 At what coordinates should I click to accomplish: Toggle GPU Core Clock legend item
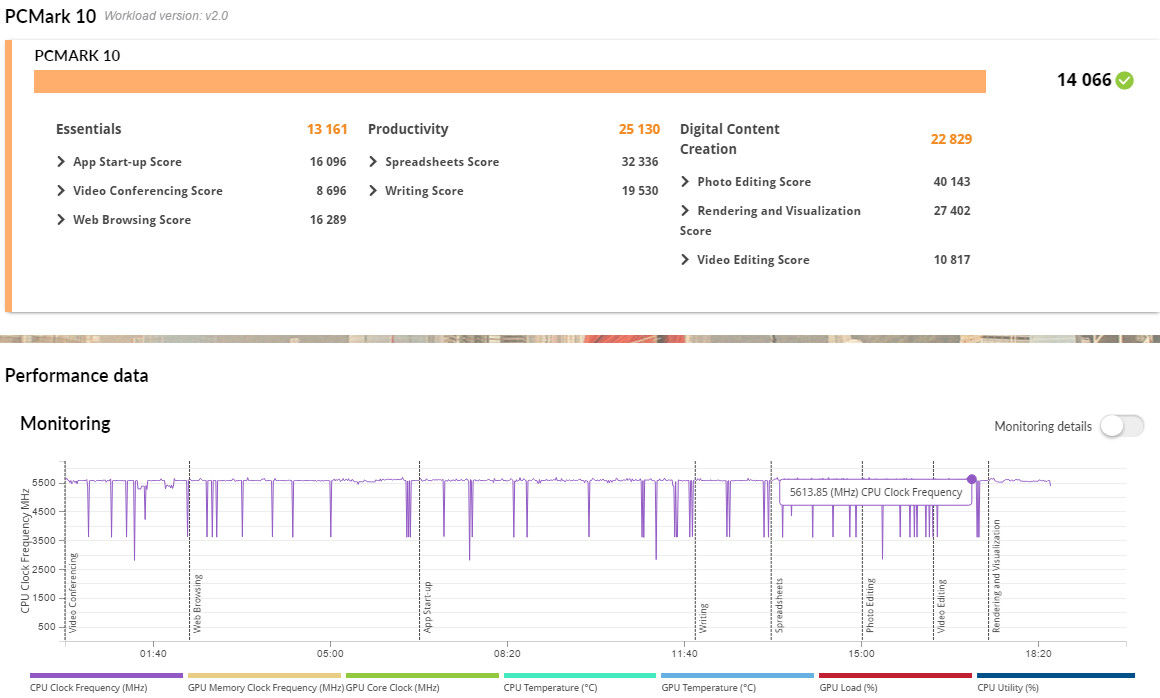coord(421,677)
